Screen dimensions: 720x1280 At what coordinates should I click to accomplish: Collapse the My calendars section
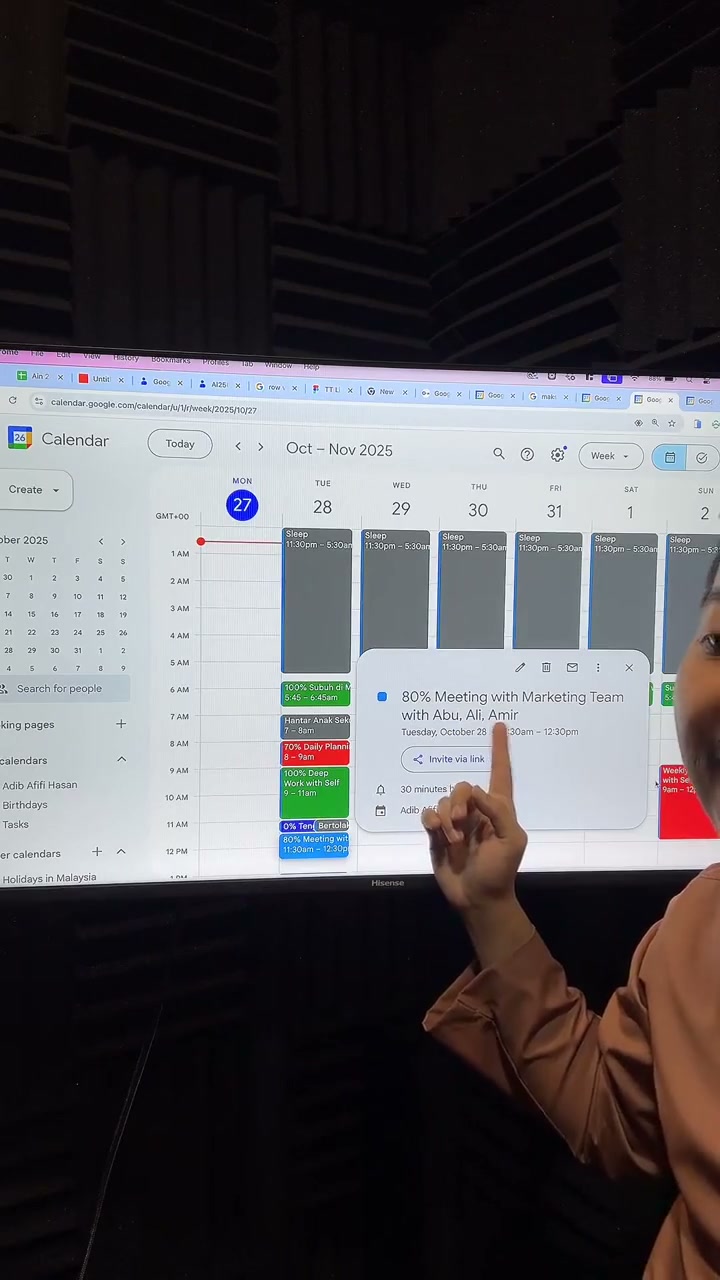121,760
